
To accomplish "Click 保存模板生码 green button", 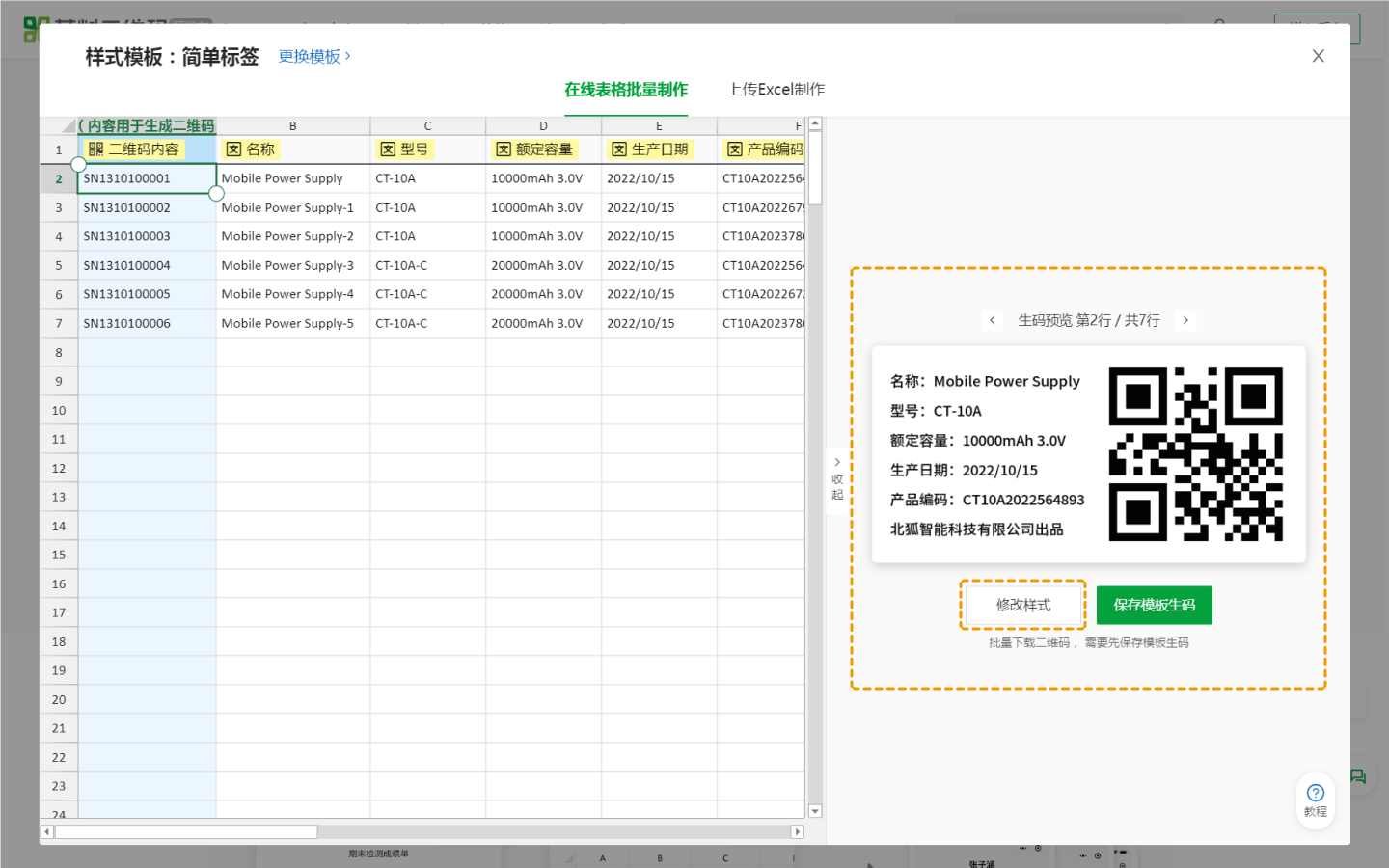I will (1154, 605).
